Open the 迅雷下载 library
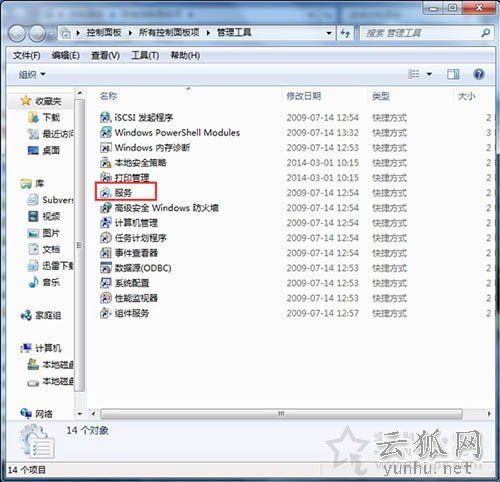Screen dimensions: 500x482 (51, 266)
